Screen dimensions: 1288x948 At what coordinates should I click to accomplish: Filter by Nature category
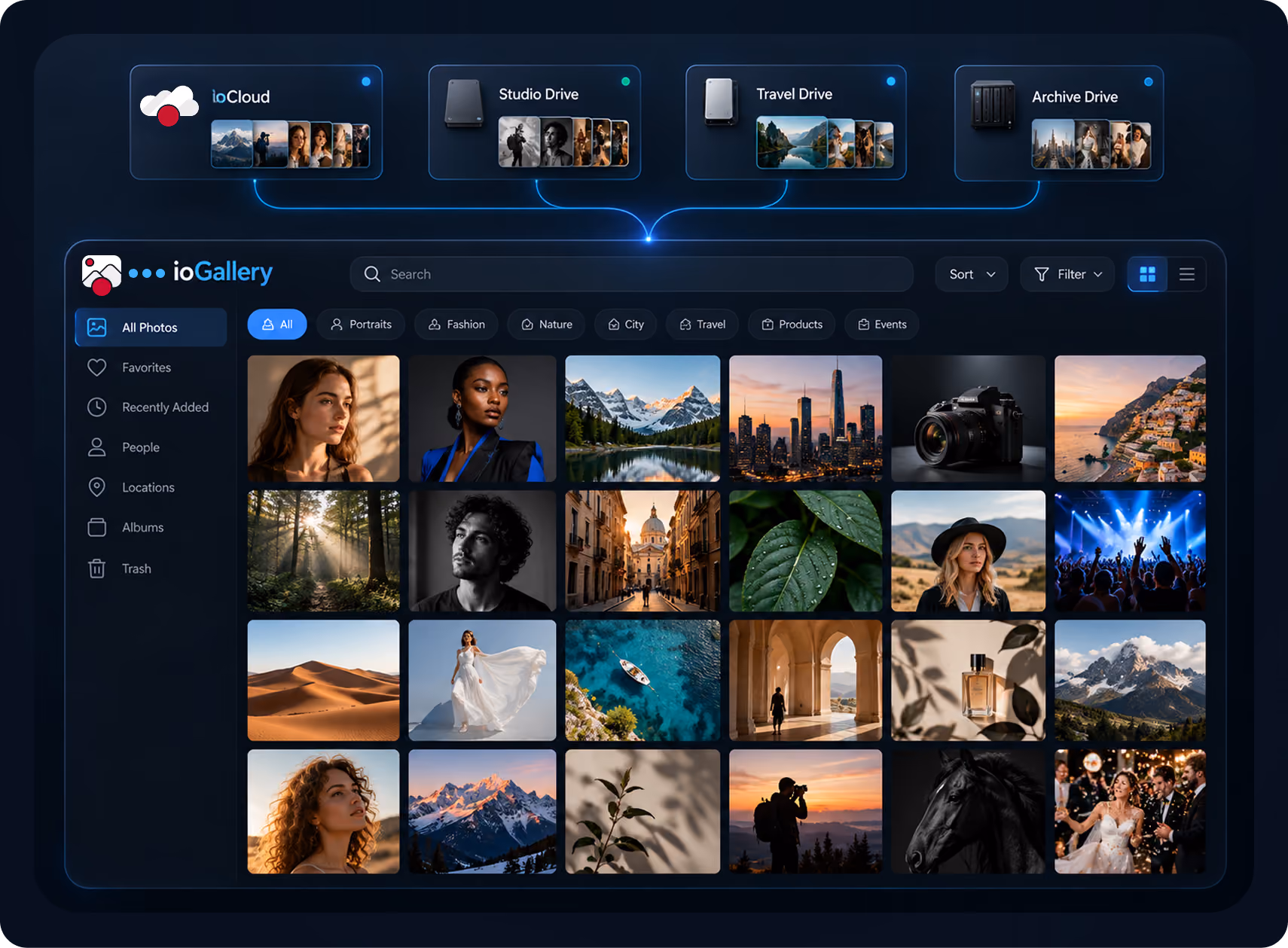point(547,325)
